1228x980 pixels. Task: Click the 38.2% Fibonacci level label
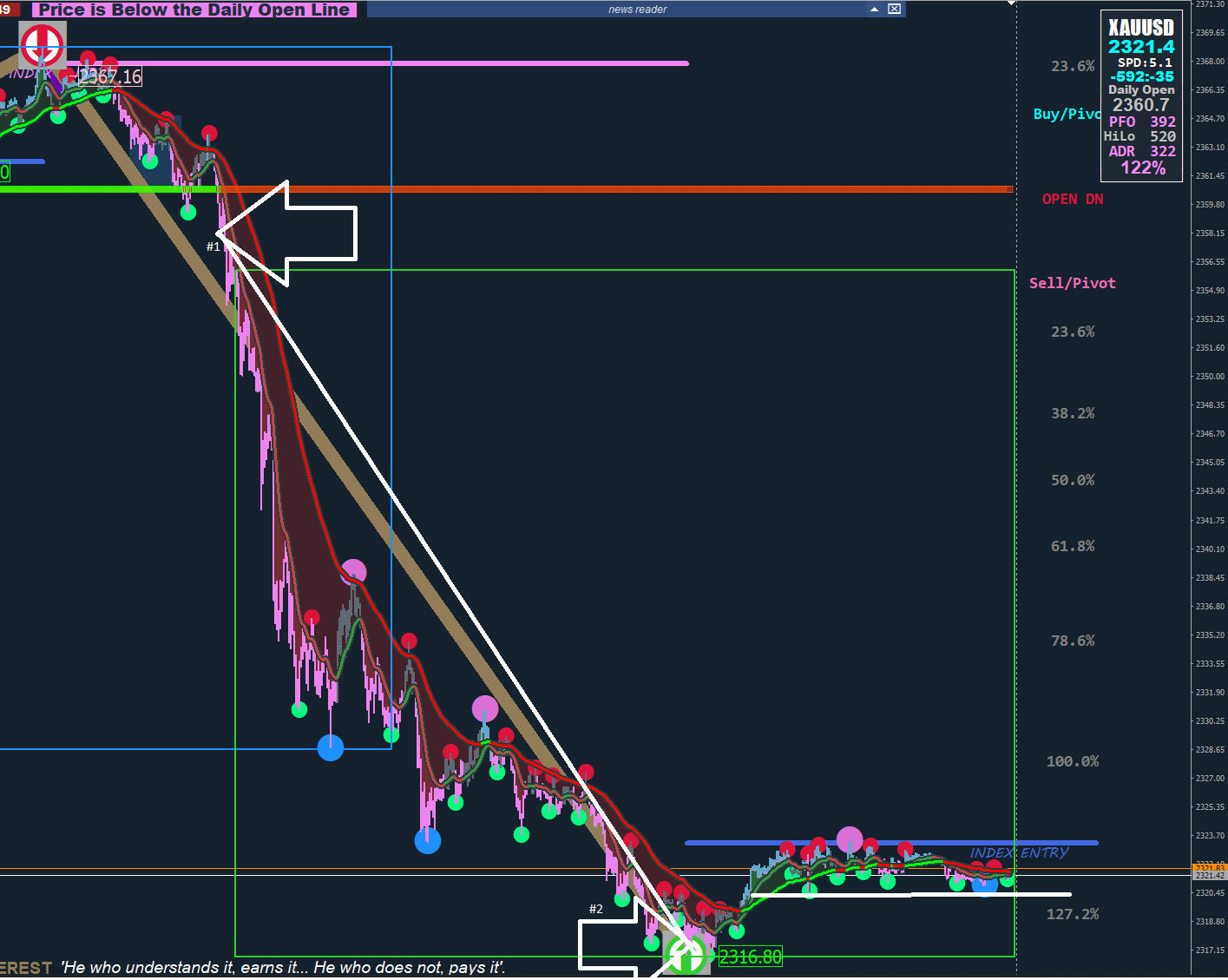pyautogui.click(x=1073, y=413)
